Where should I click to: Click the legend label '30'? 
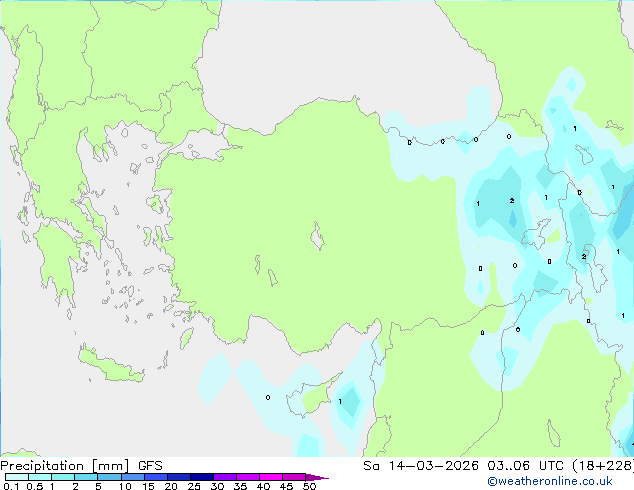click(x=217, y=486)
